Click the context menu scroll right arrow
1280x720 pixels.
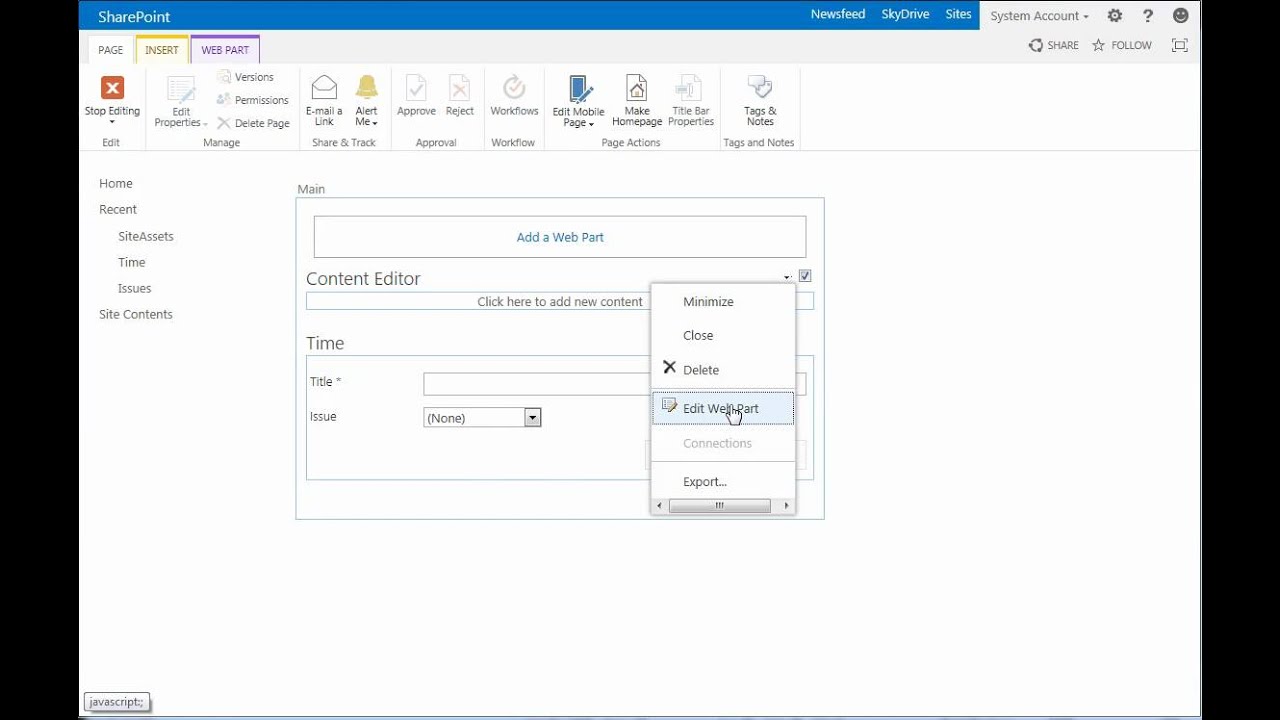pyautogui.click(x=787, y=506)
